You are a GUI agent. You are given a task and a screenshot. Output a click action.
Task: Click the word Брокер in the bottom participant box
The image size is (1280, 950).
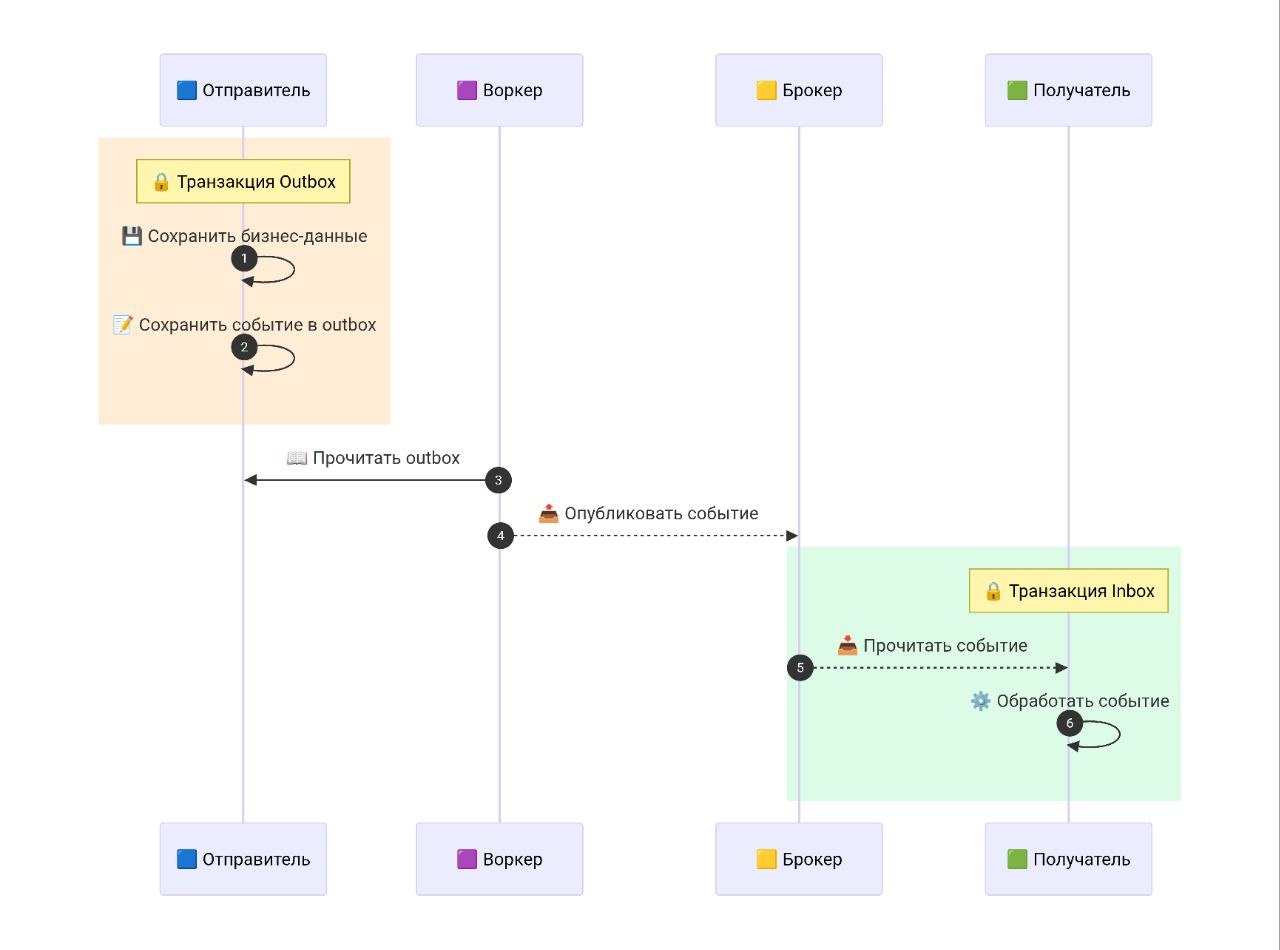813,859
